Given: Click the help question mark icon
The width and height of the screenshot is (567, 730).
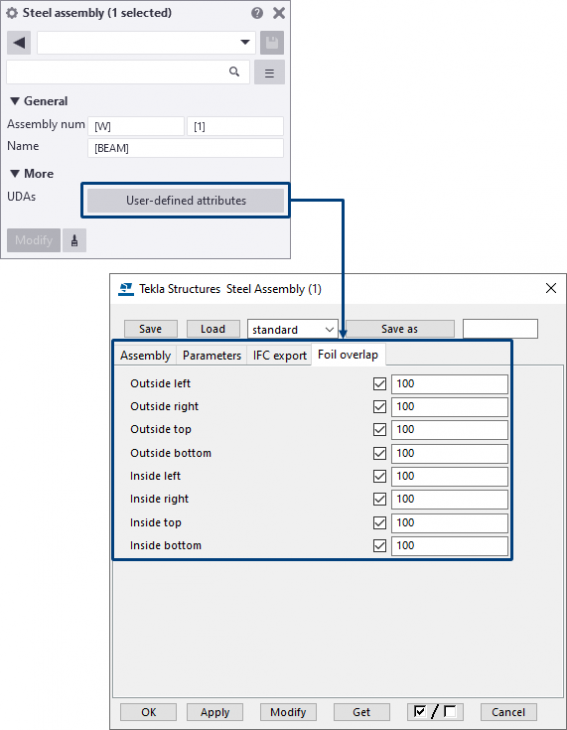Looking at the screenshot, I should pyautogui.click(x=257, y=13).
